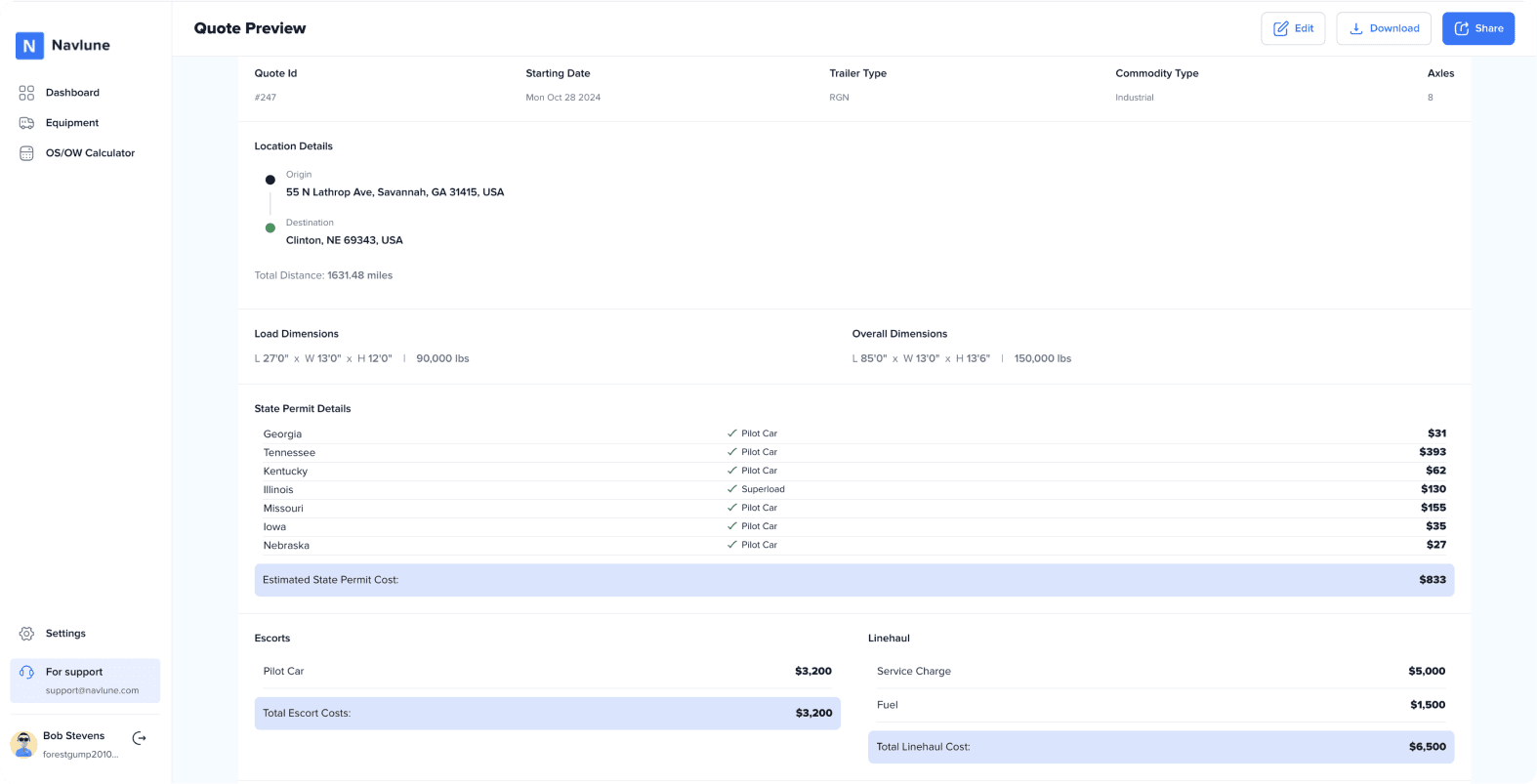1537x784 pixels.
Task: Click Bob Stevens avatar picture
Action: pyautogui.click(x=23, y=744)
